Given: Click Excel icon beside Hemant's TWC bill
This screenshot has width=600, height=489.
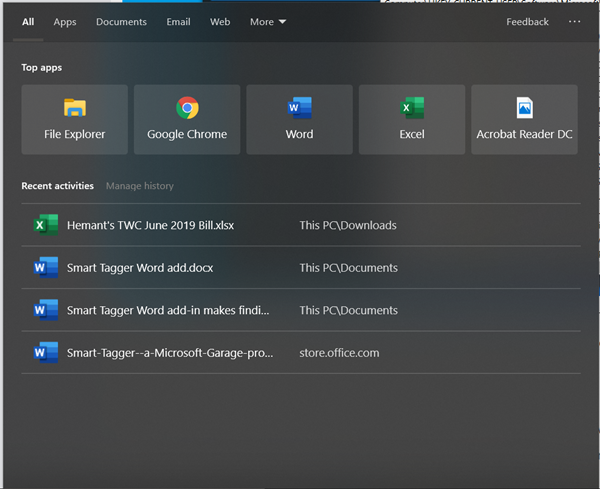Looking at the screenshot, I should tap(45, 225).
